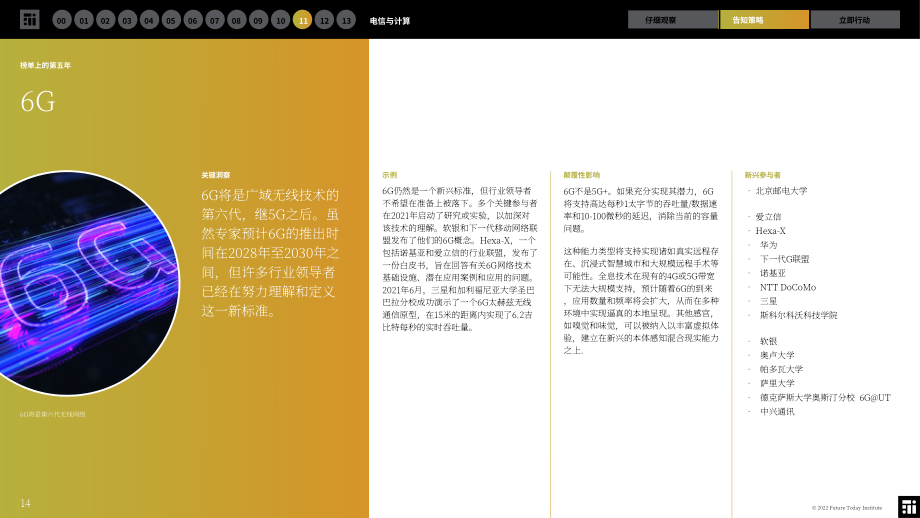Click the page number 14
The width and height of the screenshot is (920, 518).
click(x=25, y=503)
